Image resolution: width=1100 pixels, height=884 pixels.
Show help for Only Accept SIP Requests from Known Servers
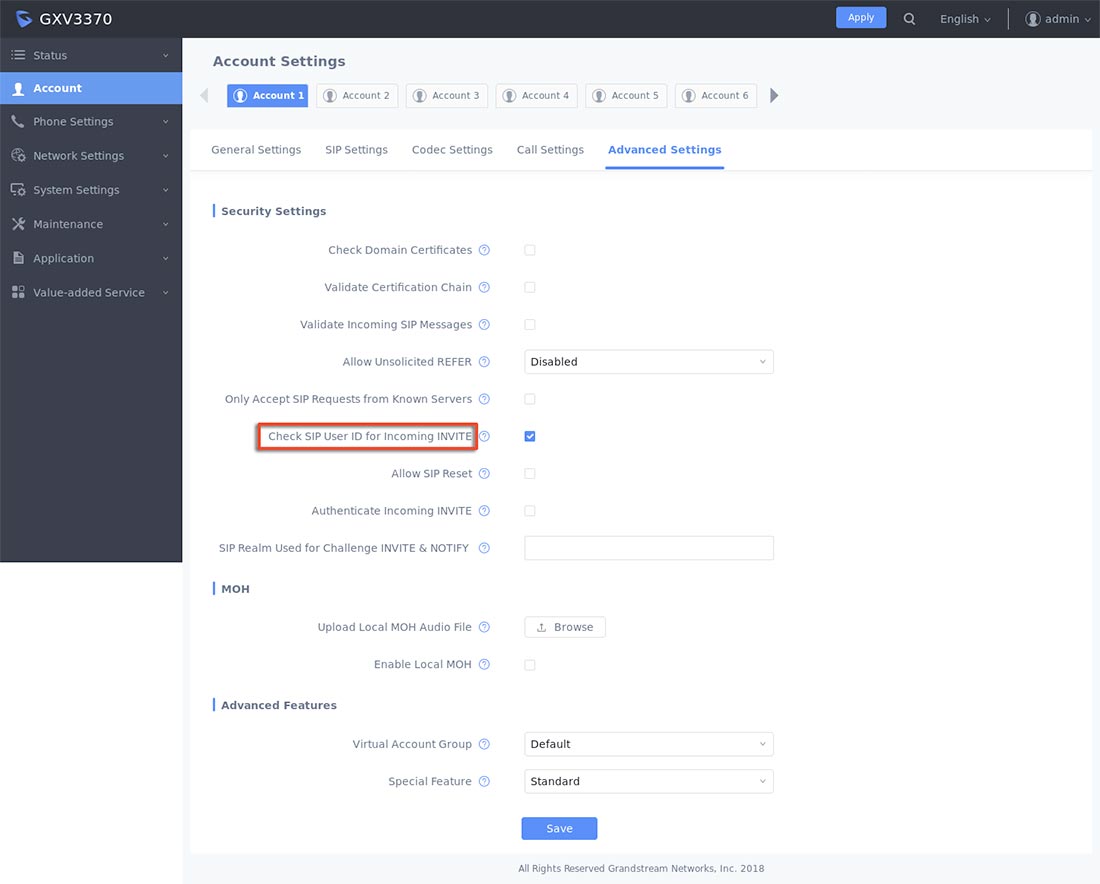click(x=484, y=399)
